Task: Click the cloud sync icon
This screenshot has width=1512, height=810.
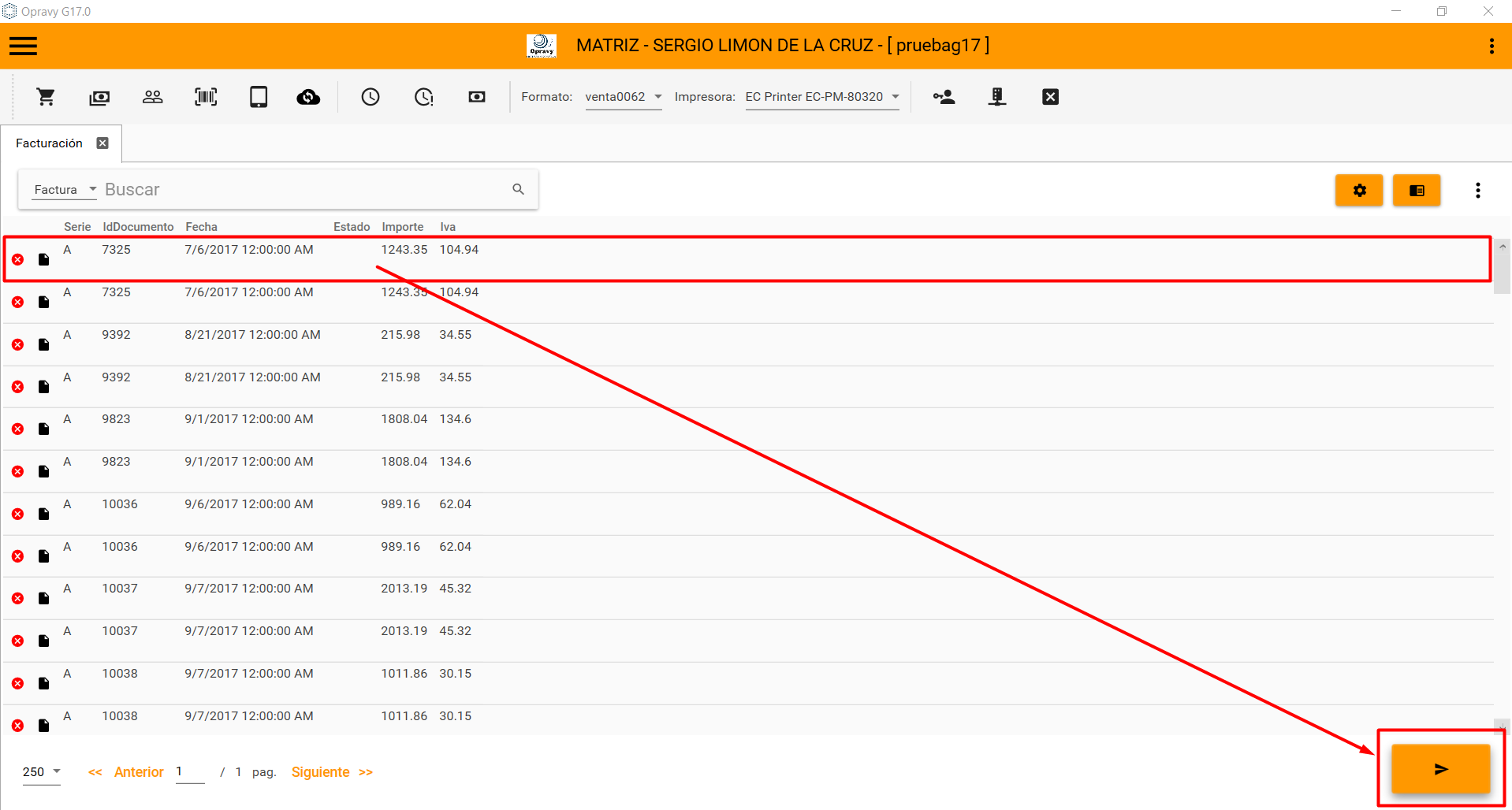Action: tap(308, 97)
